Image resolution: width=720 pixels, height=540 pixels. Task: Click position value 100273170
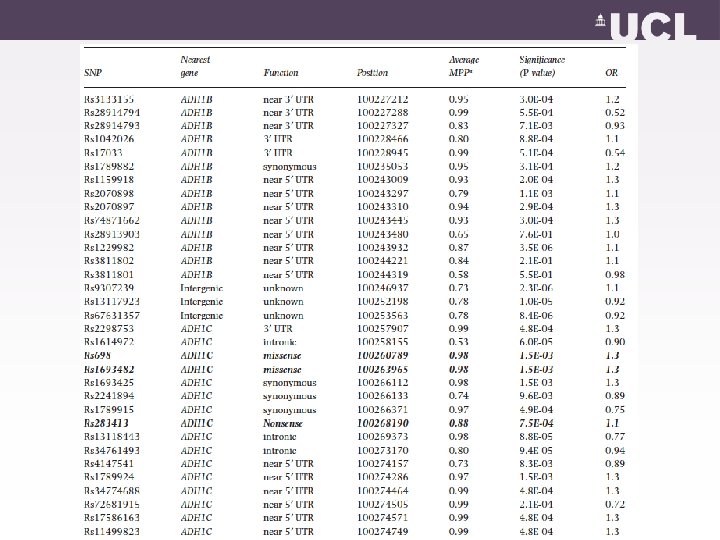tap(382, 450)
